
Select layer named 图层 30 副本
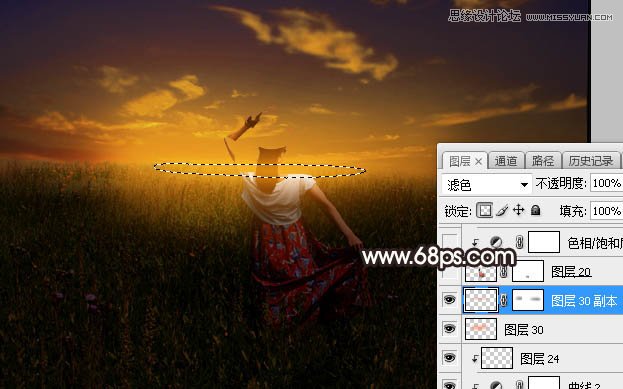point(584,301)
